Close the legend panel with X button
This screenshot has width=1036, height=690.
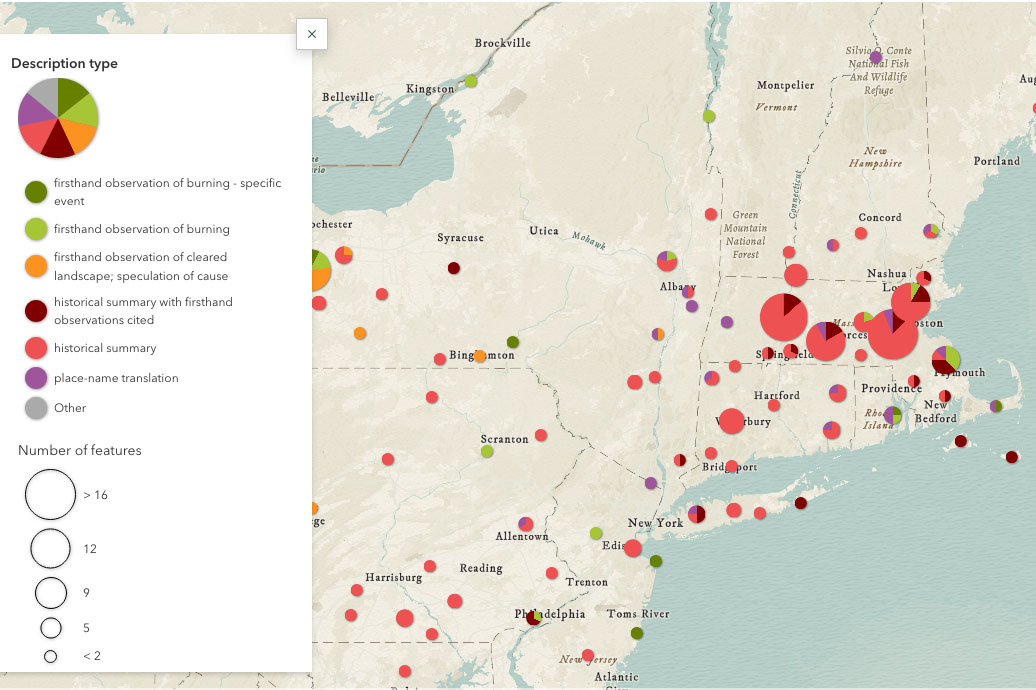click(x=312, y=34)
